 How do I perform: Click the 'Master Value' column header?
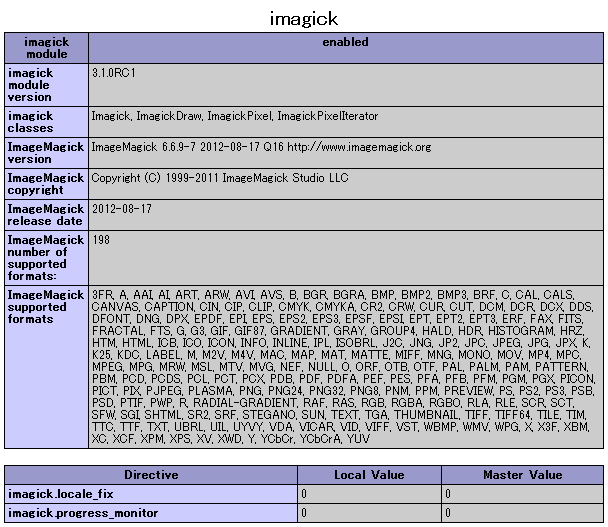(x=522, y=475)
